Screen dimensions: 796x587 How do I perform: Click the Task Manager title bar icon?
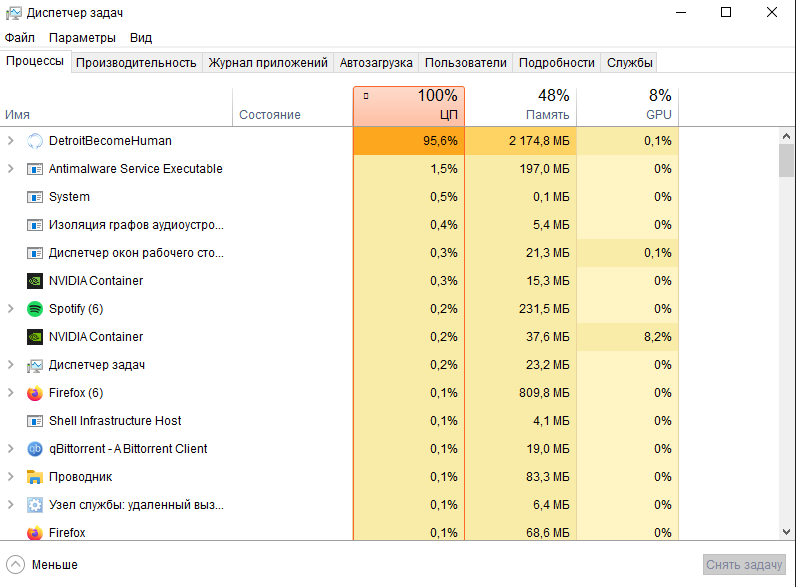[14, 13]
